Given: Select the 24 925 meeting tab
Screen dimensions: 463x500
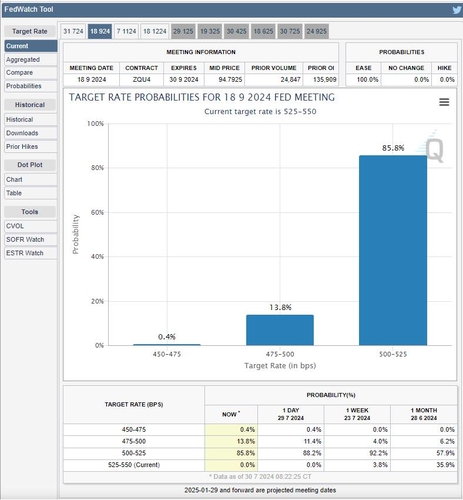Looking at the screenshot, I should tap(317, 31).
